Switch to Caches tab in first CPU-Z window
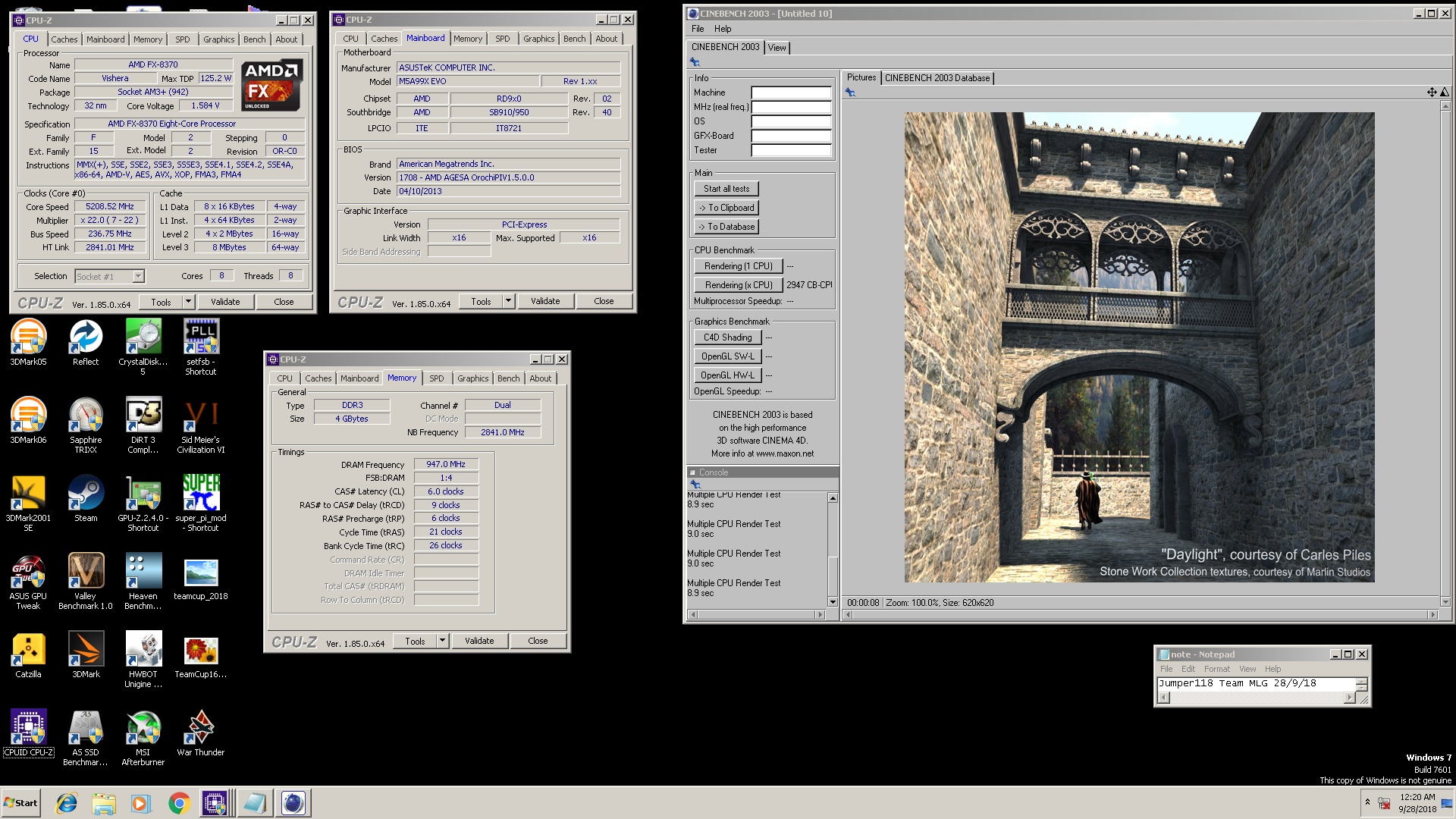This screenshot has height=819, width=1456. click(64, 39)
